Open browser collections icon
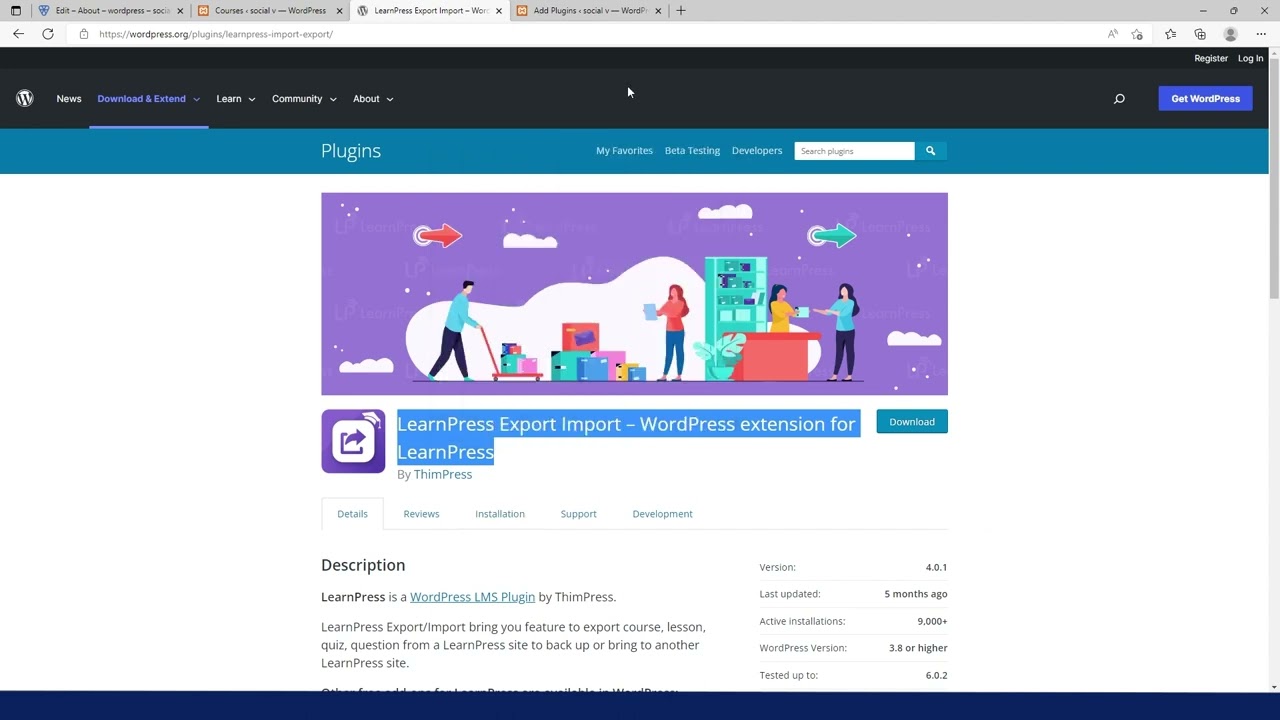This screenshot has width=1280, height=720. [x=1200, y=34]
